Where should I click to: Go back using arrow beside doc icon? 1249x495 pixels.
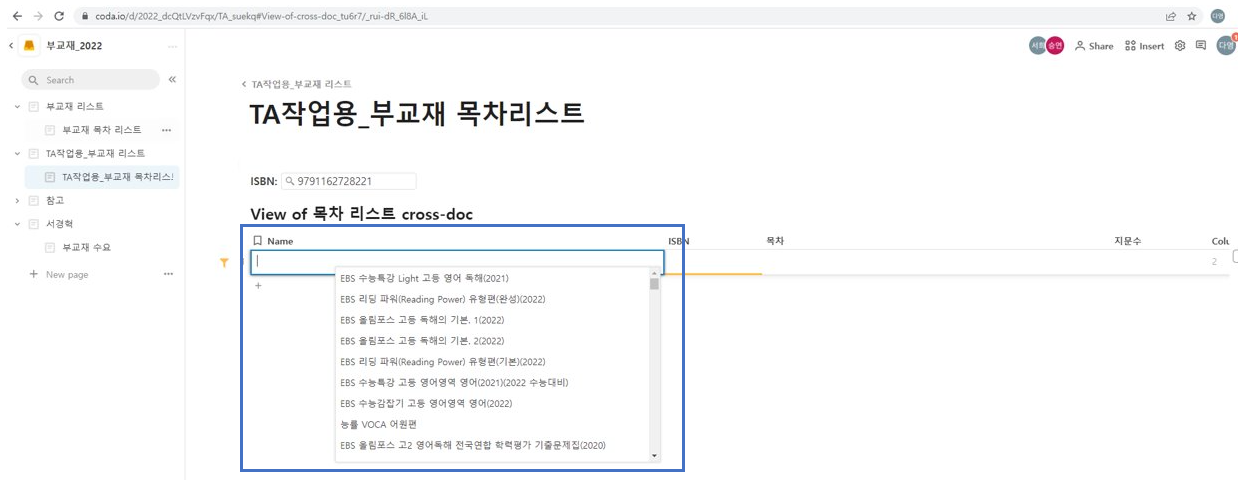(x=11, y=46)
